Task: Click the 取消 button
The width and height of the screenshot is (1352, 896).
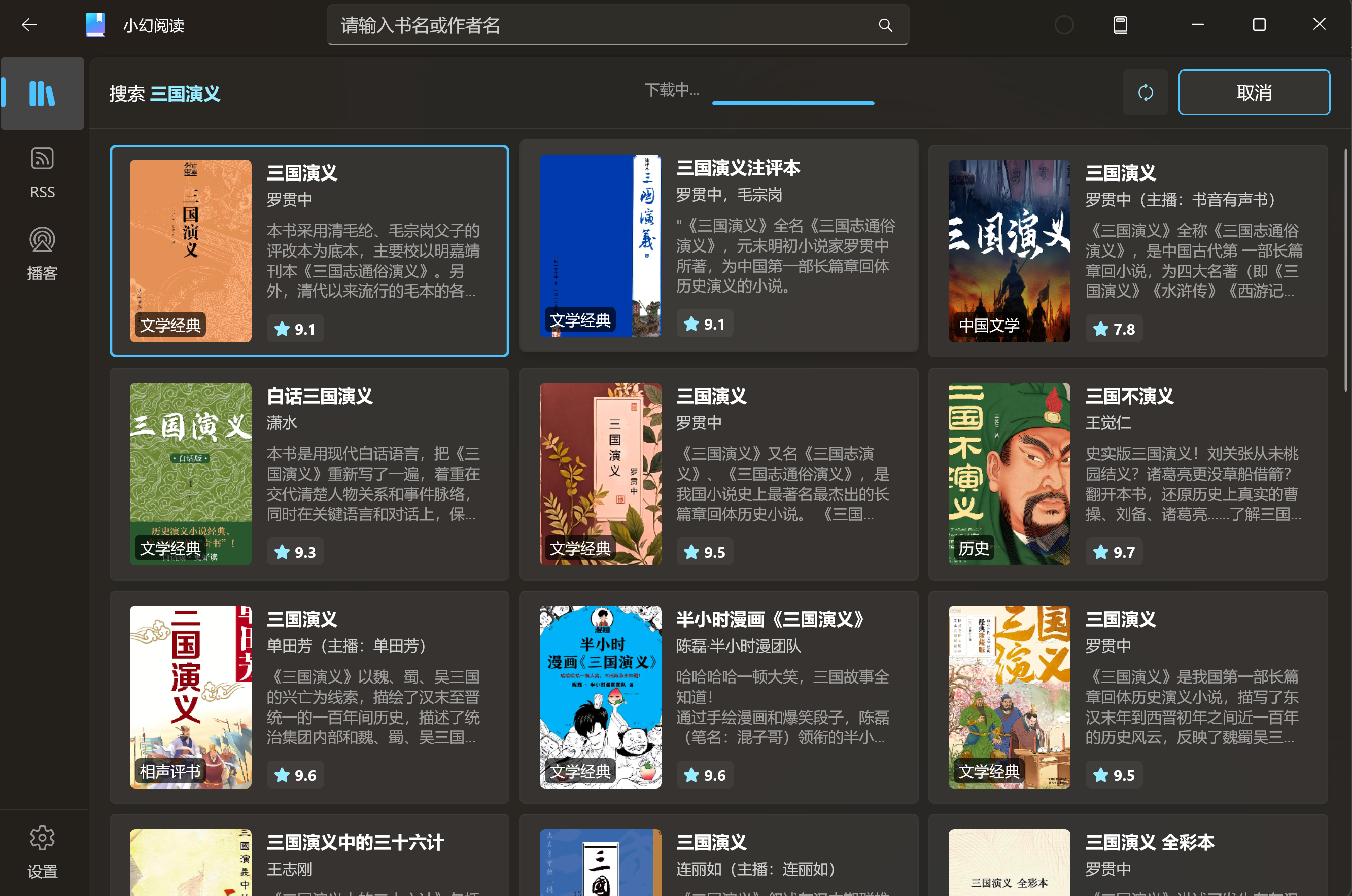Action: (x=1254, y=93)
